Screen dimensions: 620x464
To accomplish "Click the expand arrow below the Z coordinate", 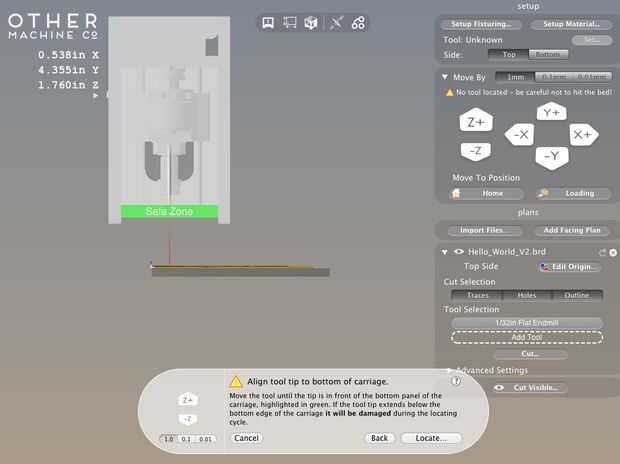I will 95,95.
